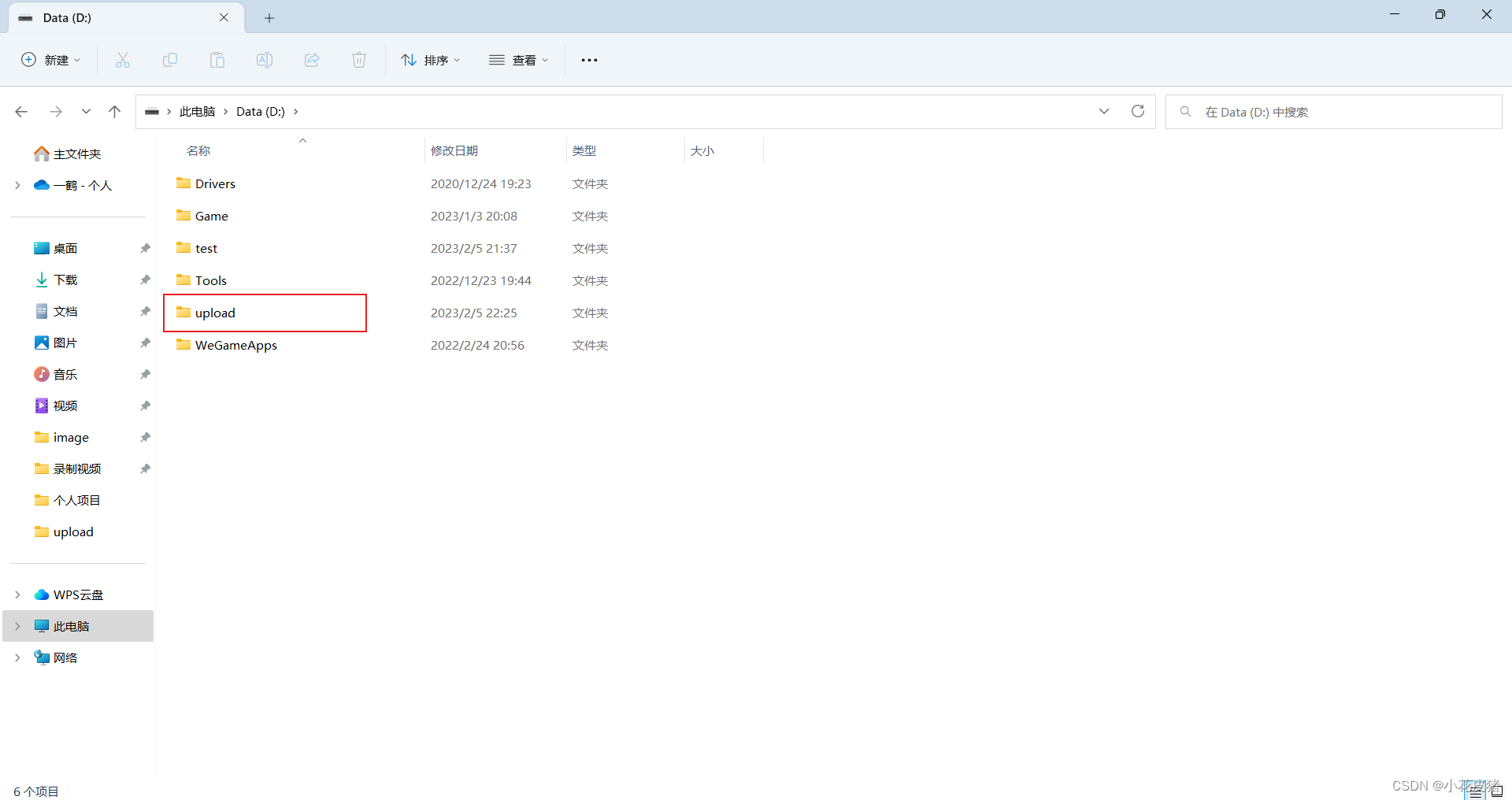Sort by the 大小 column header
This screenshot has height=800, width=1512.
tap(702, 150)
